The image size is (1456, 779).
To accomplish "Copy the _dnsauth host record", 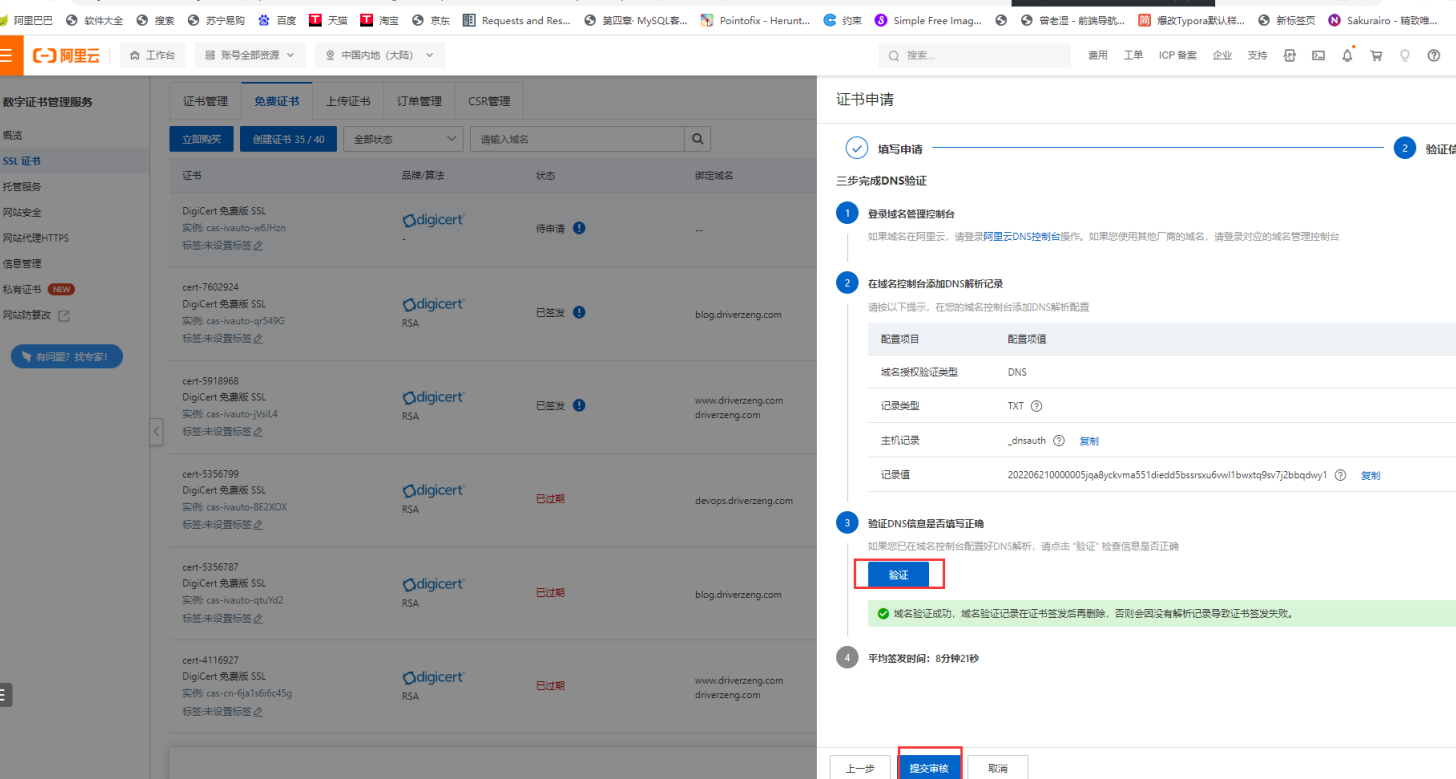I will (1089, 441).
